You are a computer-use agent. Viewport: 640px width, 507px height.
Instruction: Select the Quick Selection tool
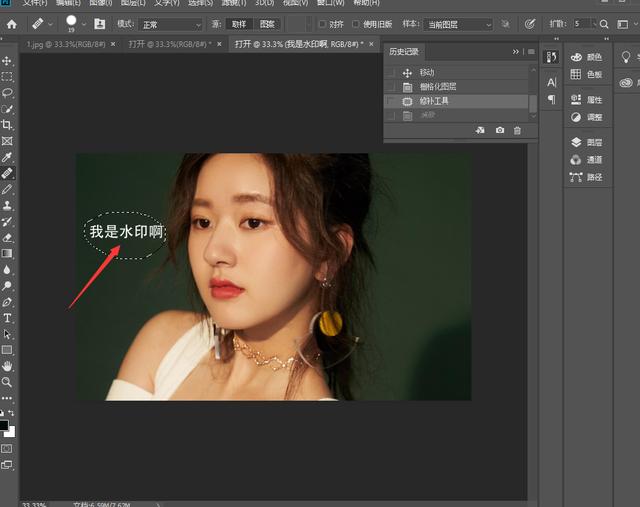tap(7, 109)
